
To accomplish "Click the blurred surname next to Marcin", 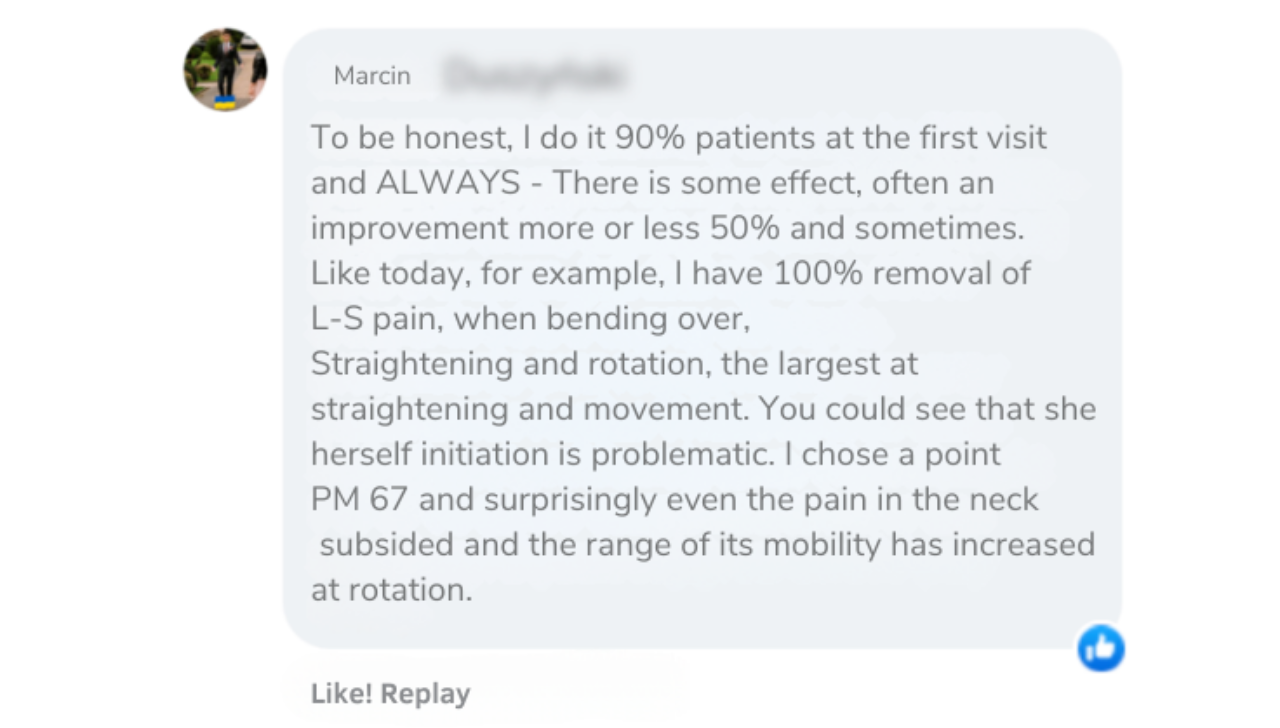I will [533, 75].
